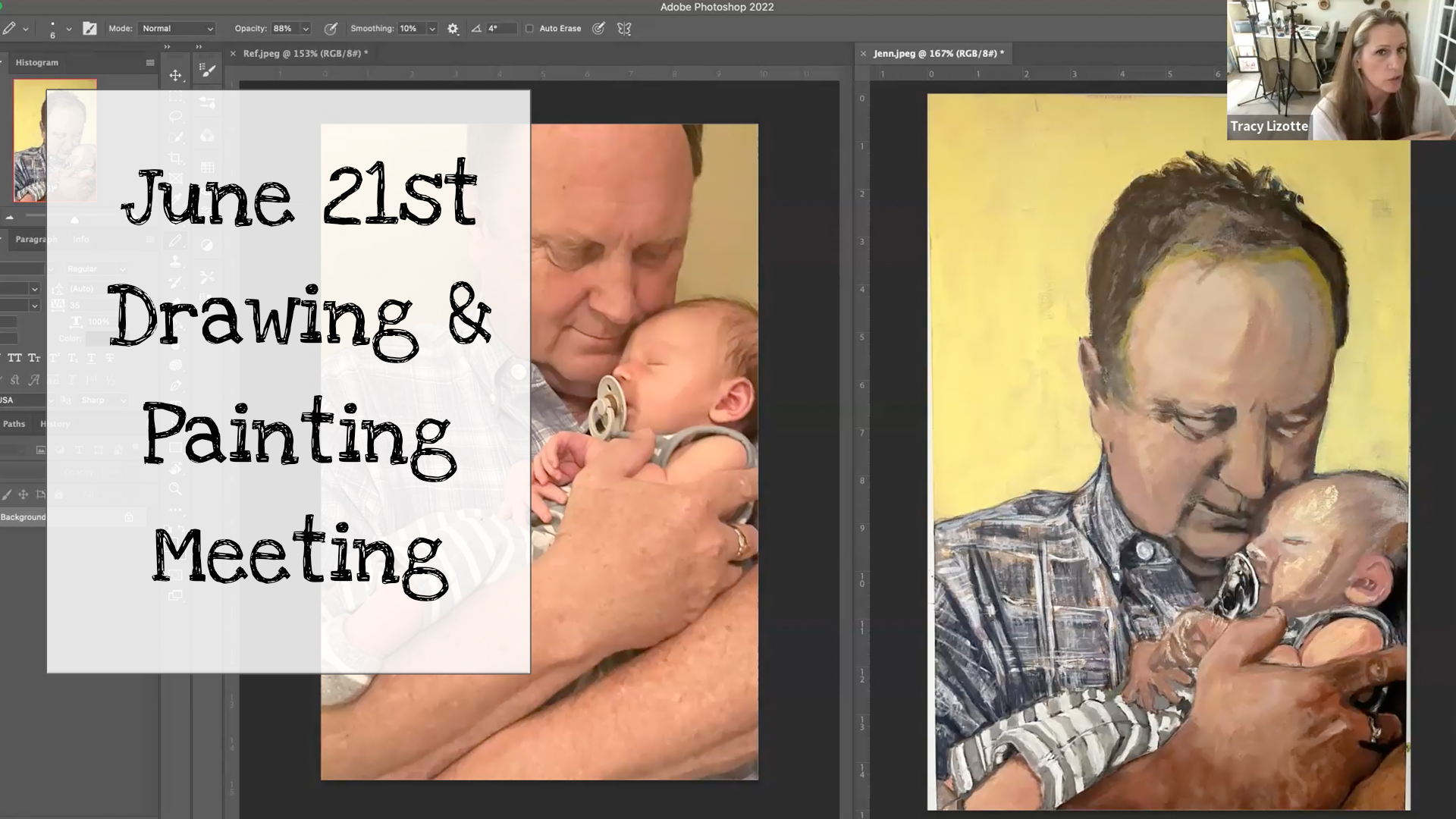Screen dimensions: 1456x819
Task: Open the Mode dropdown set to Normal
Action: pyautogui.click(x=177, y=29)
